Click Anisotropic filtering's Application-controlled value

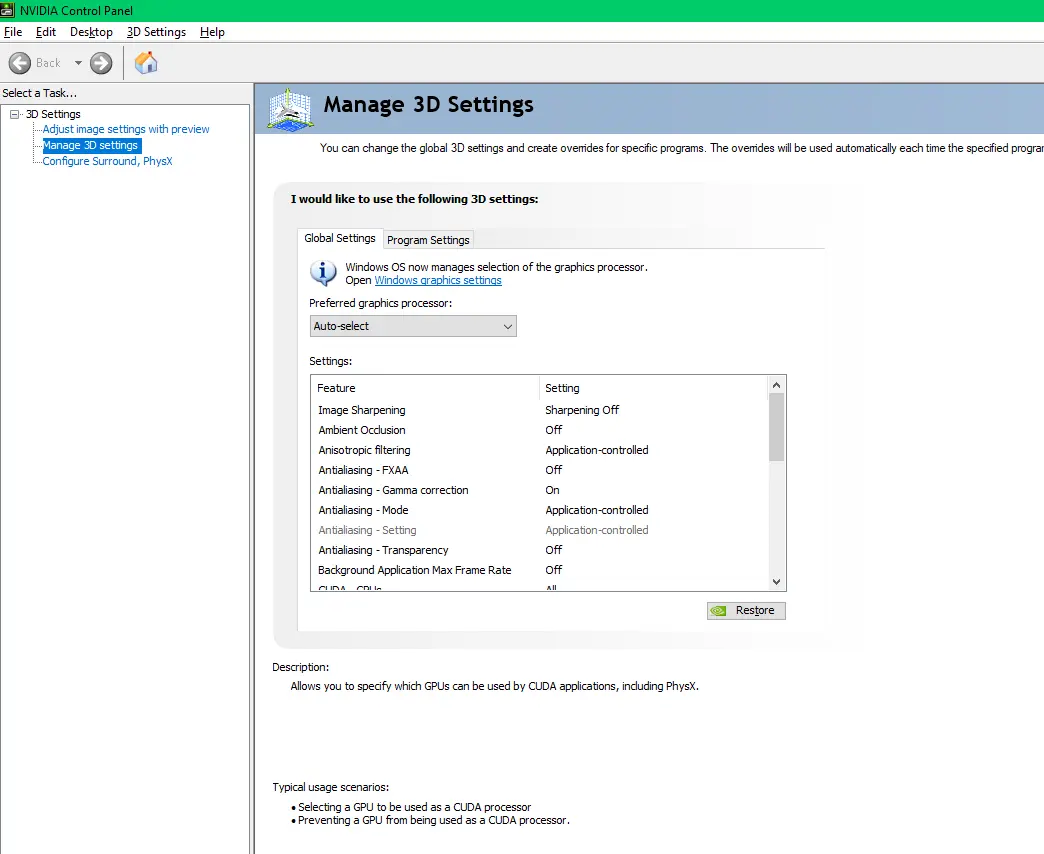[x=597, y=450]
